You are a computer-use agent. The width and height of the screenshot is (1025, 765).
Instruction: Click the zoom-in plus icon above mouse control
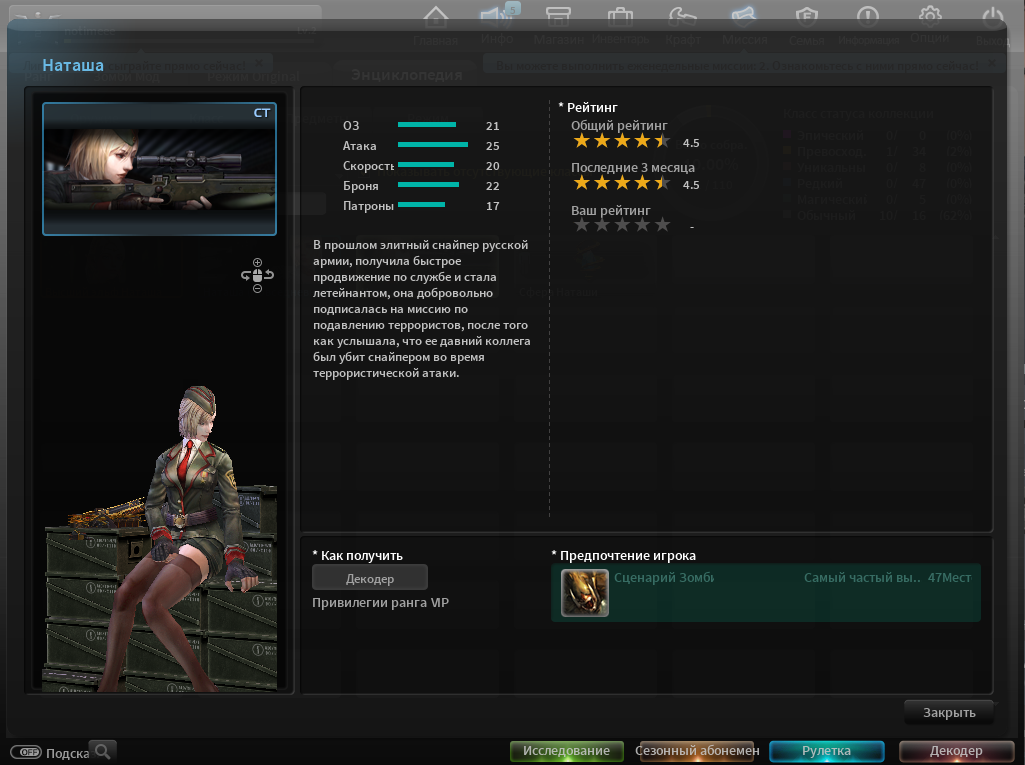pos(257,262)
